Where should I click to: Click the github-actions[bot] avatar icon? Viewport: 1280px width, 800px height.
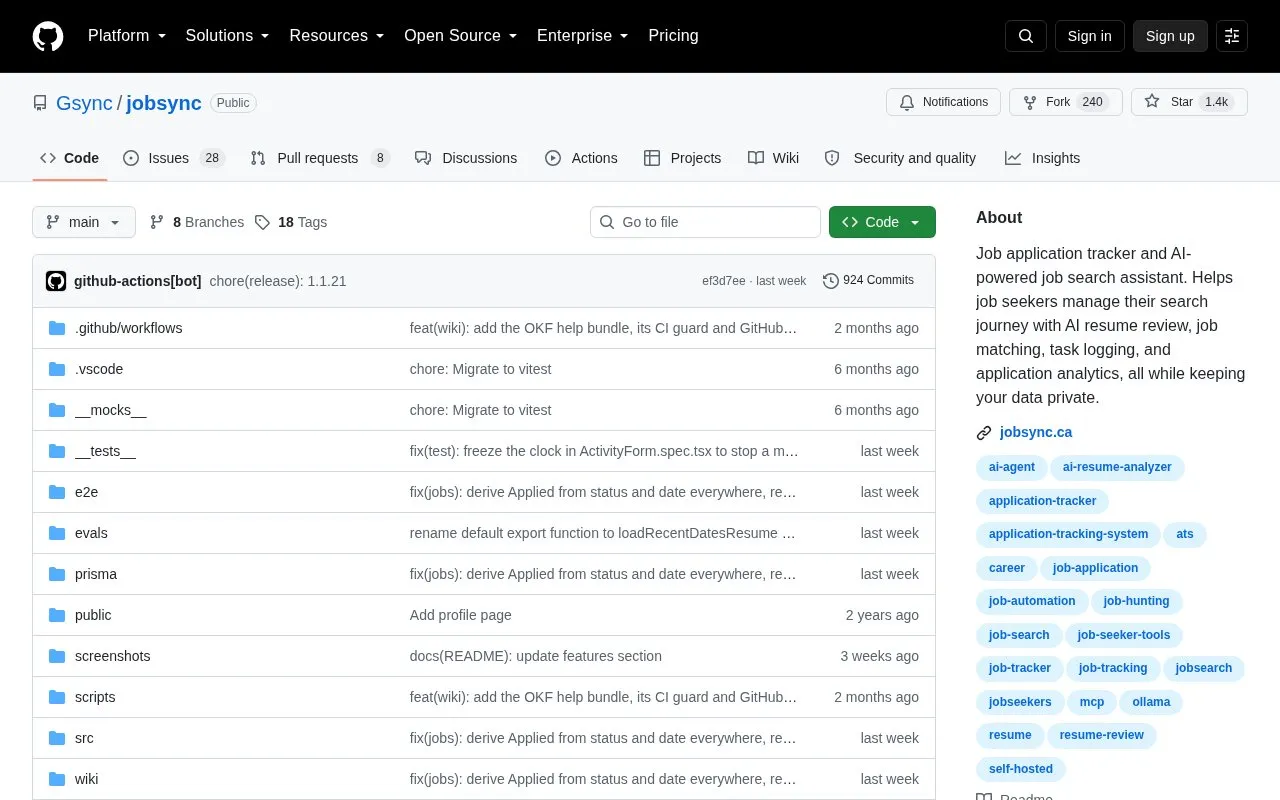point(56,281)
